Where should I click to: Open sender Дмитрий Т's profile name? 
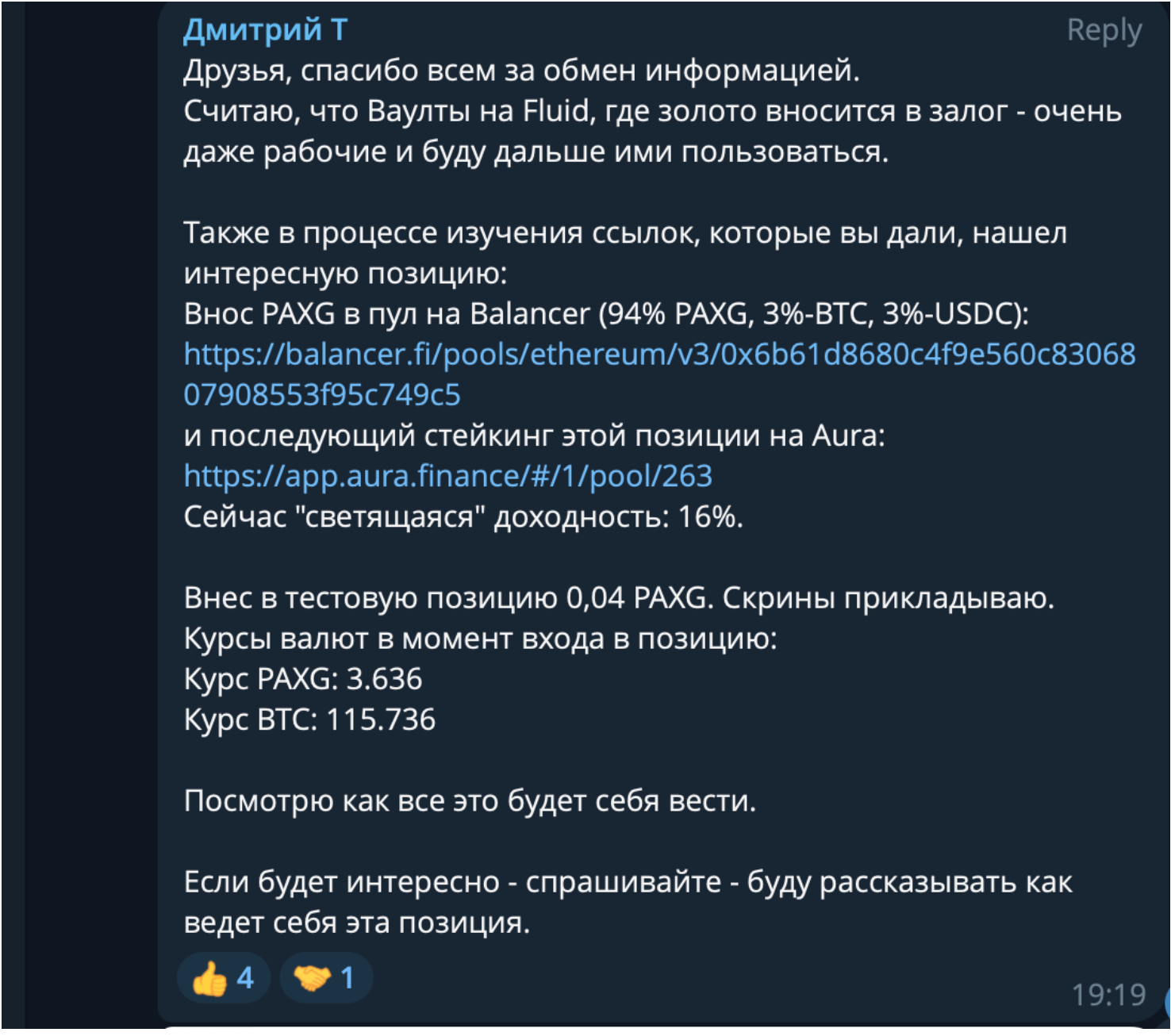point(265,30)
